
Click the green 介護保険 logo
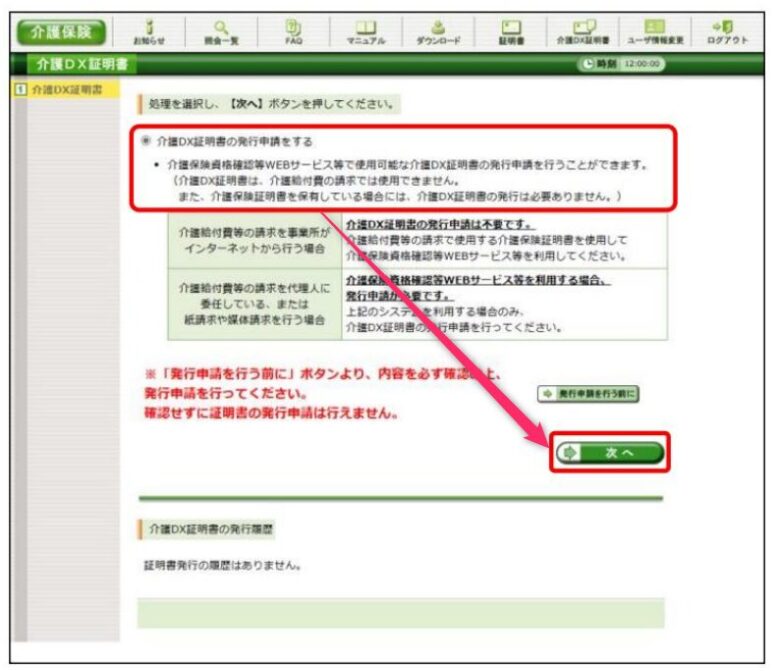coord(63,31)
